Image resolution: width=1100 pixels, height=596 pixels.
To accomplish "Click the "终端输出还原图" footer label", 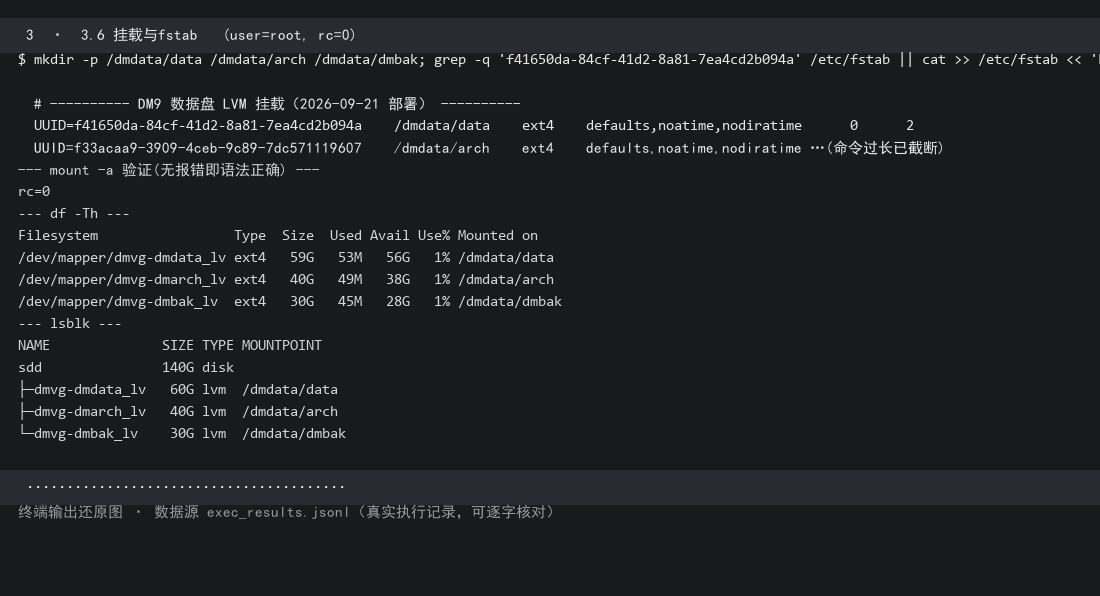I will [x=70, y=512].
